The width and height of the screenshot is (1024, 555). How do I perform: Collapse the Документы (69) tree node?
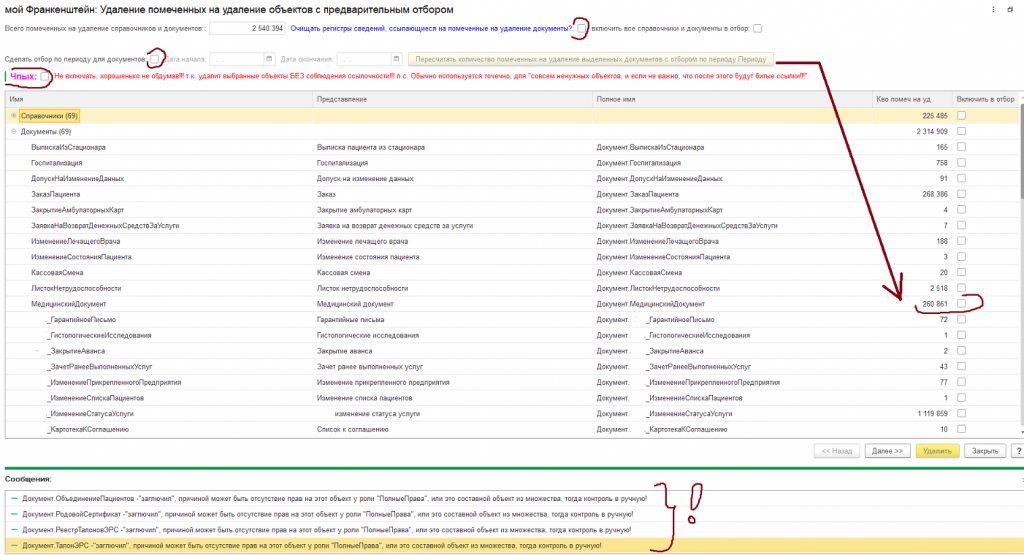(14, 131)
